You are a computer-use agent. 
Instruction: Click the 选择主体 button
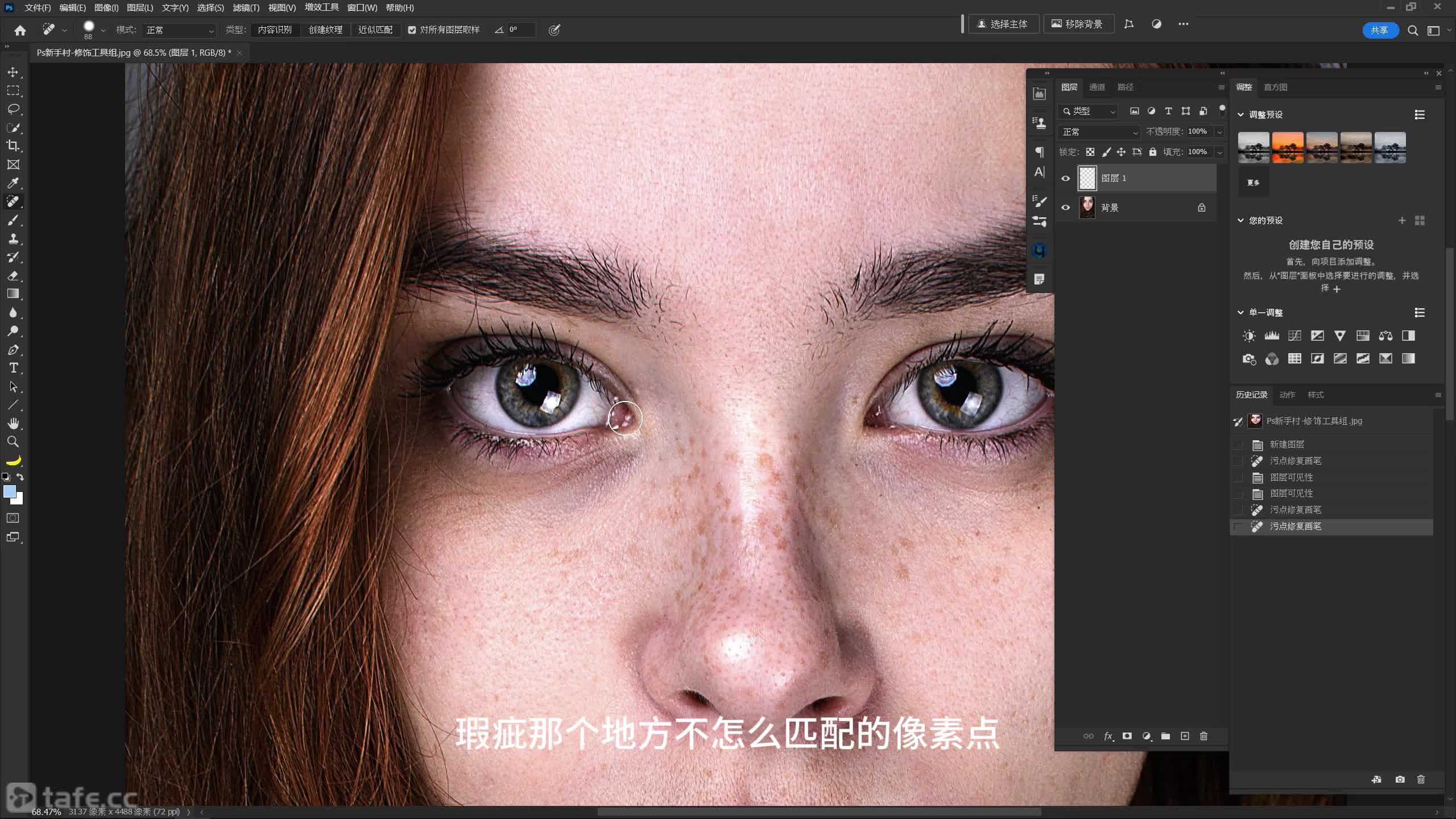coord(1003,24)
